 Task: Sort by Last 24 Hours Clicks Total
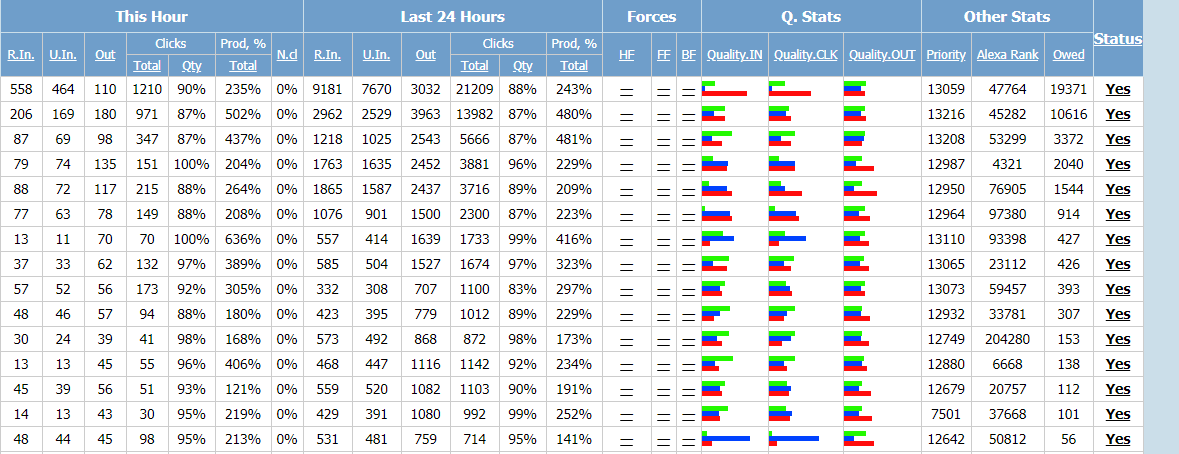click(x=474, y=65)
